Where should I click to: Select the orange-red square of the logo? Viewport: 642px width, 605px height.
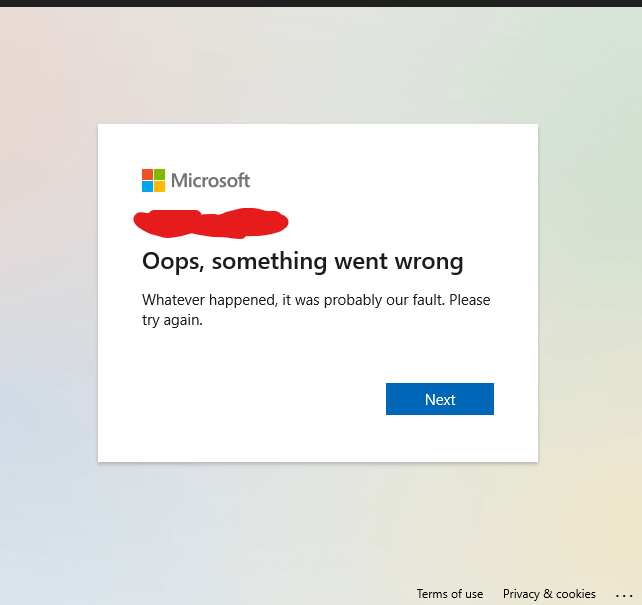(147, 174)
